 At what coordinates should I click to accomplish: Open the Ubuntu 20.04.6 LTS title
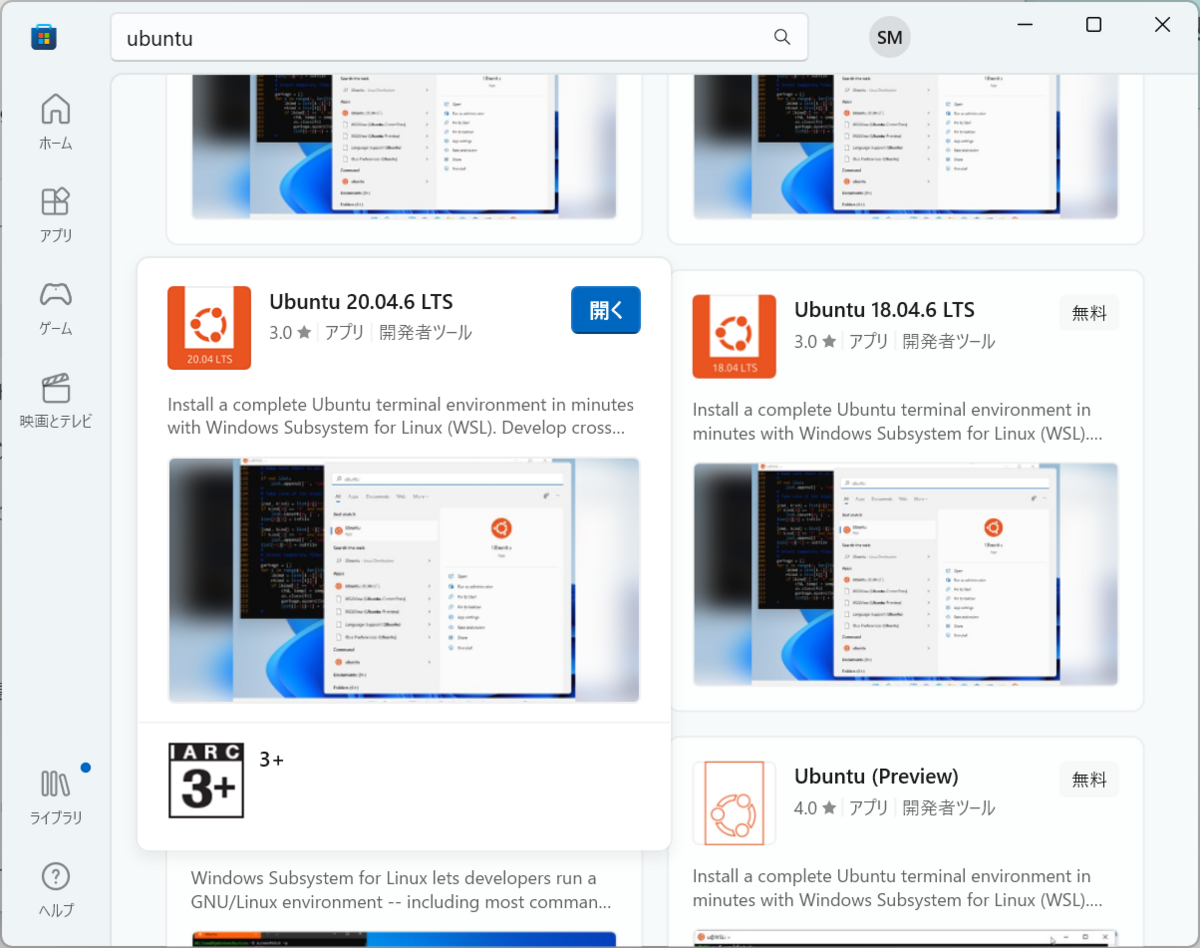(361, 302)
